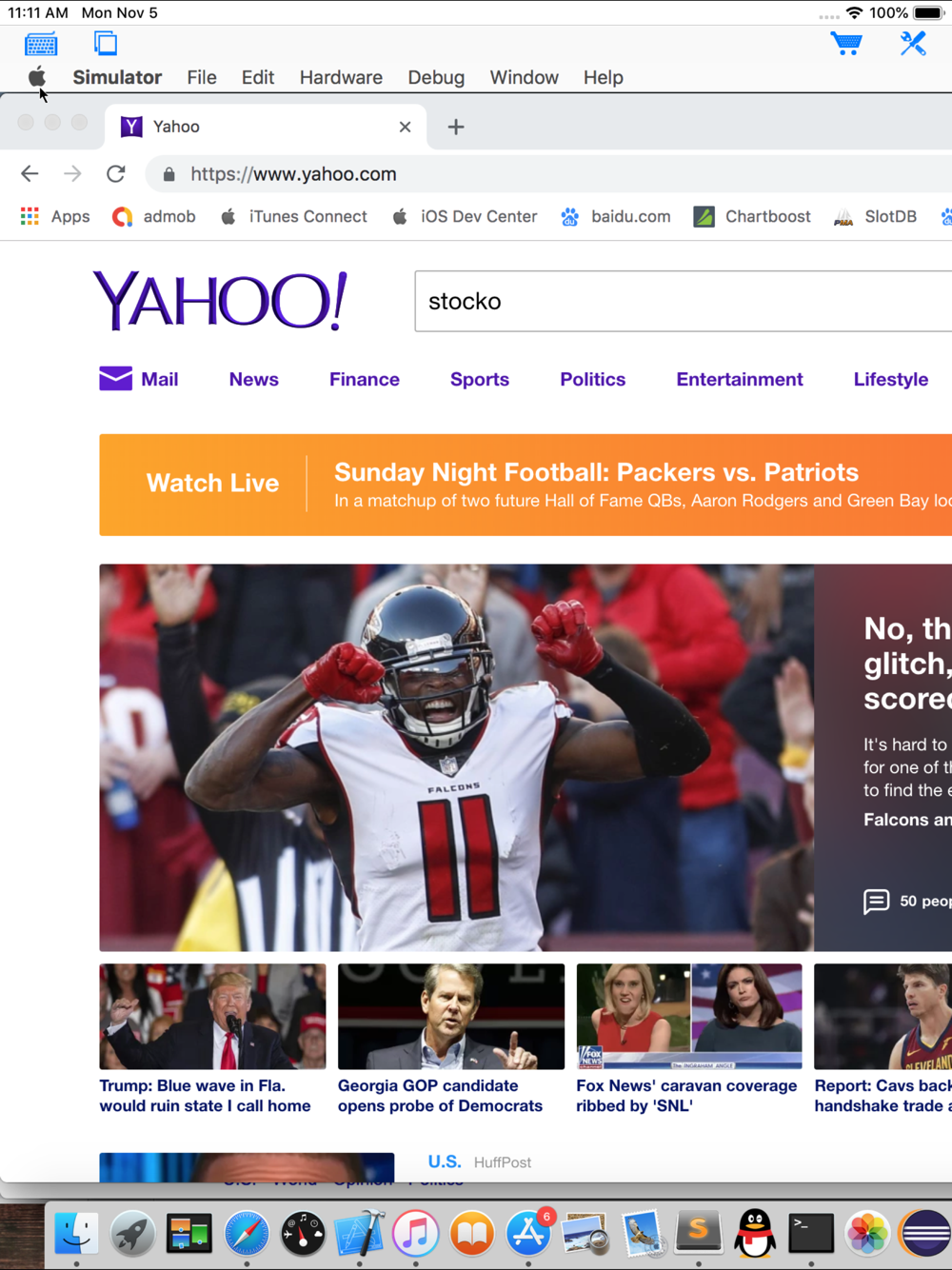952x1270 pixels.
Task: Open a new browser tab
Action: pyautogui.click(x=456, y=127)
